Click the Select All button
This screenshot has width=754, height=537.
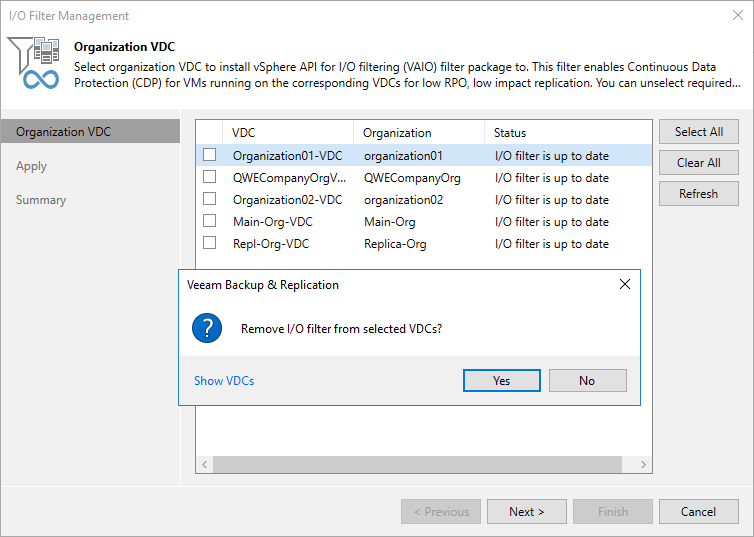[x=699, y=132]
